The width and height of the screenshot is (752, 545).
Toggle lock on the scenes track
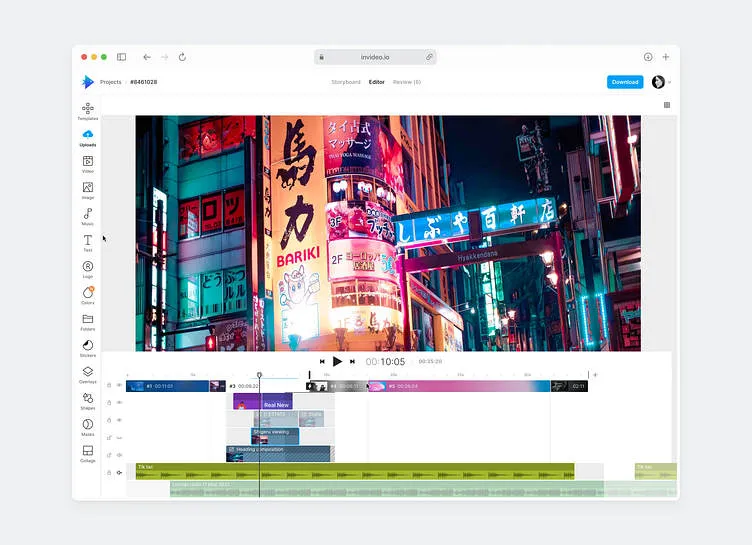[x=109, y=385]
